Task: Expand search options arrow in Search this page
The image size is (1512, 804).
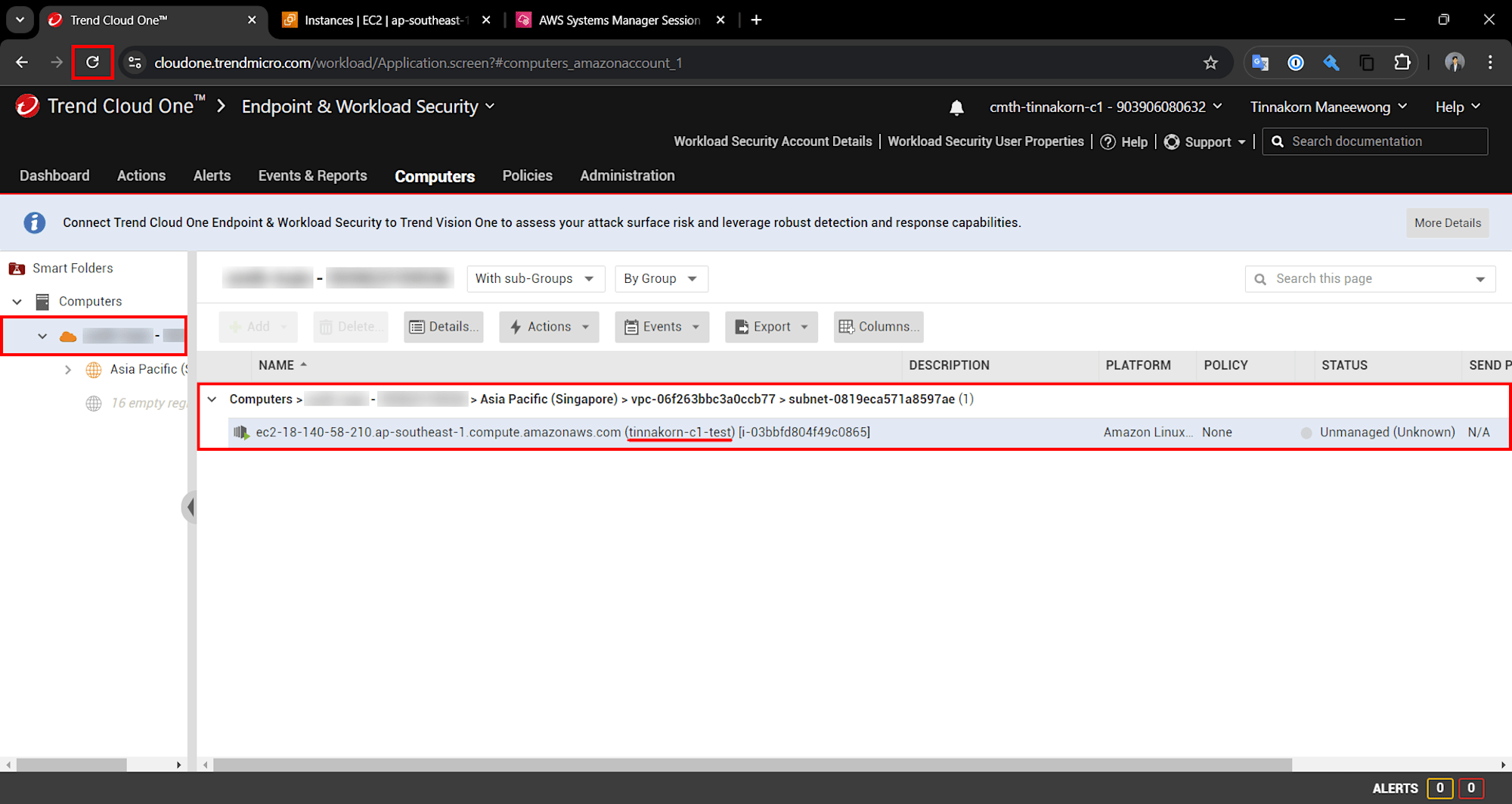Action: (x=1480, y=279)
